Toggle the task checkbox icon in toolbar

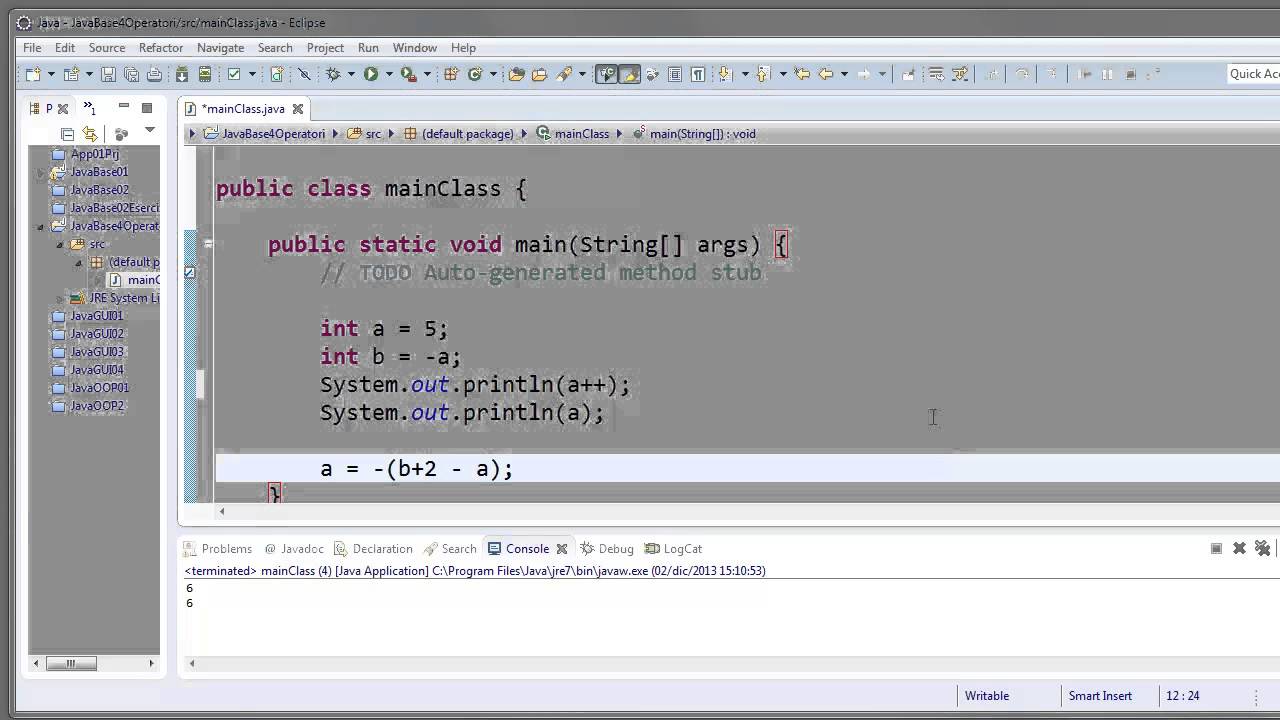(233, 74)
